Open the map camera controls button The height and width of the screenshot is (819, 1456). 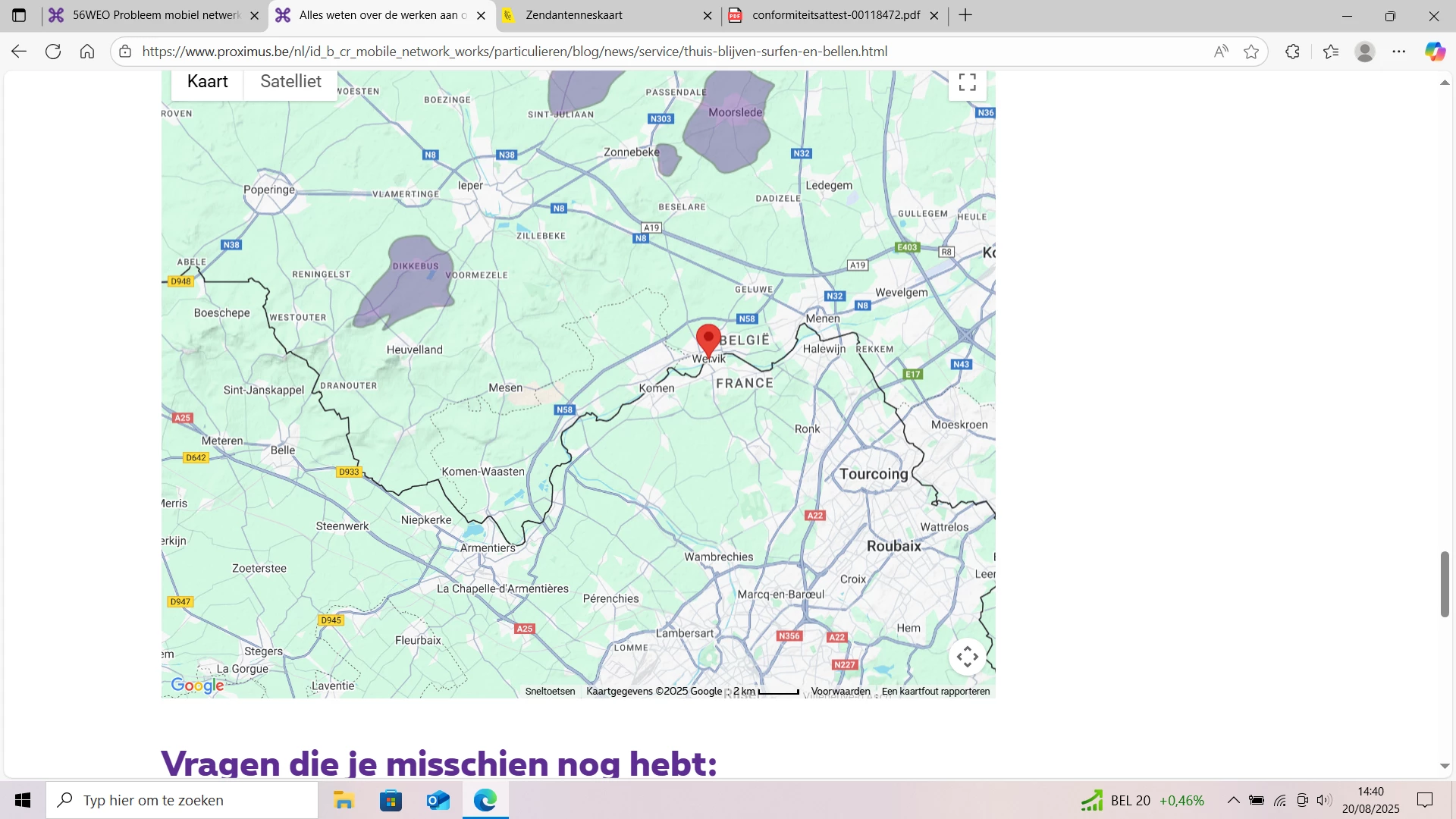click(x=967, y=657)
